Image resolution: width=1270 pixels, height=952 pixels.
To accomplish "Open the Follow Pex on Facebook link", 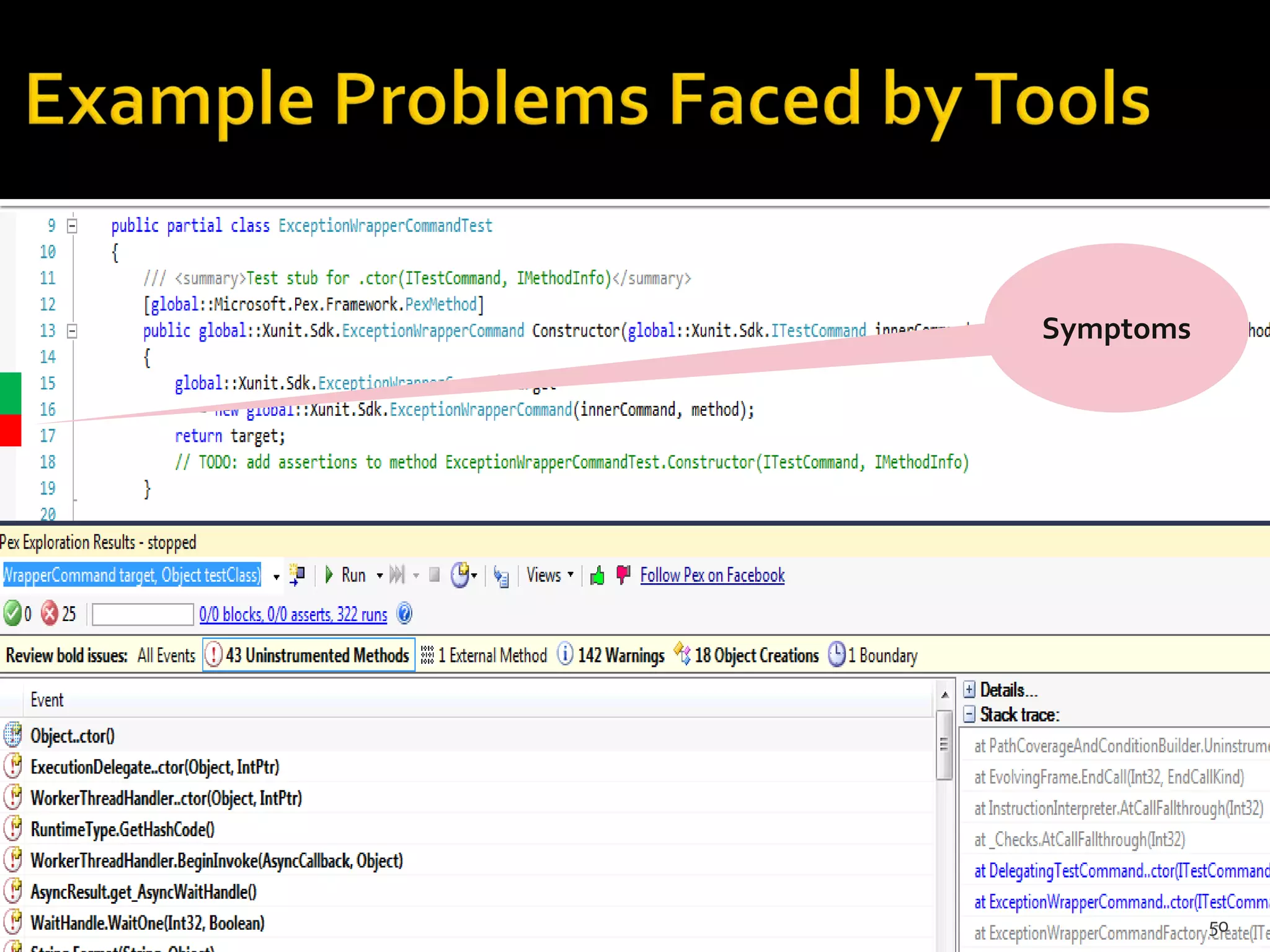I will 712,575.
